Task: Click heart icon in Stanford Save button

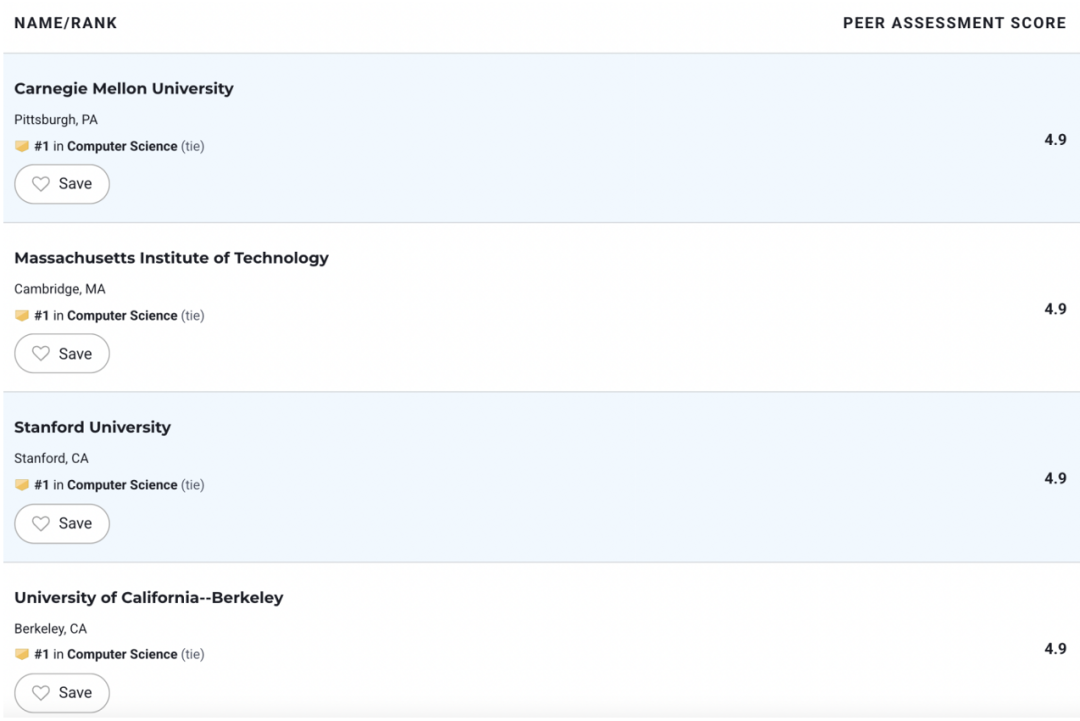Action: tap(41, 523)
